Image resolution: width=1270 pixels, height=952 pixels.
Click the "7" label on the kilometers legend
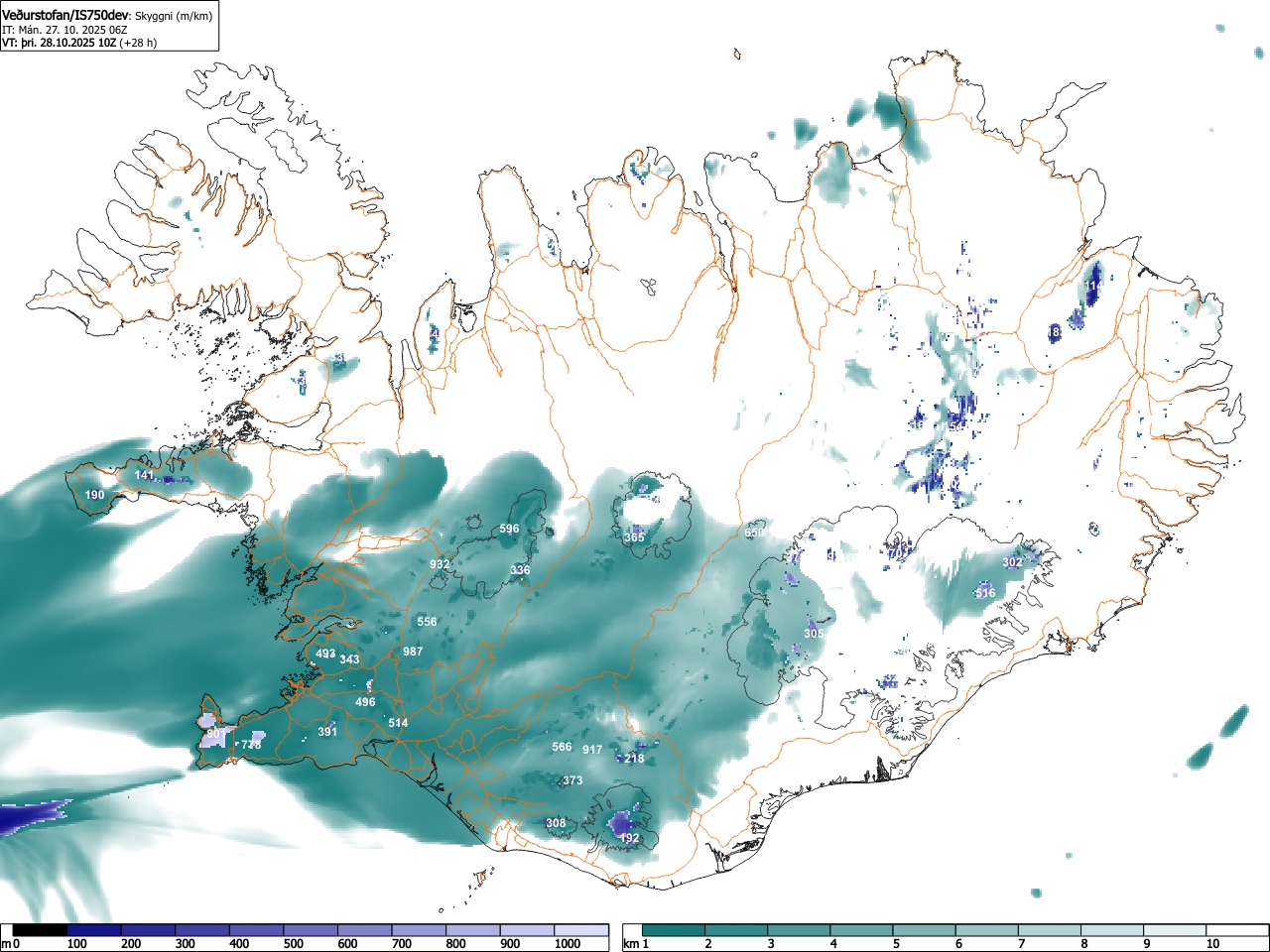[1022, 944]
